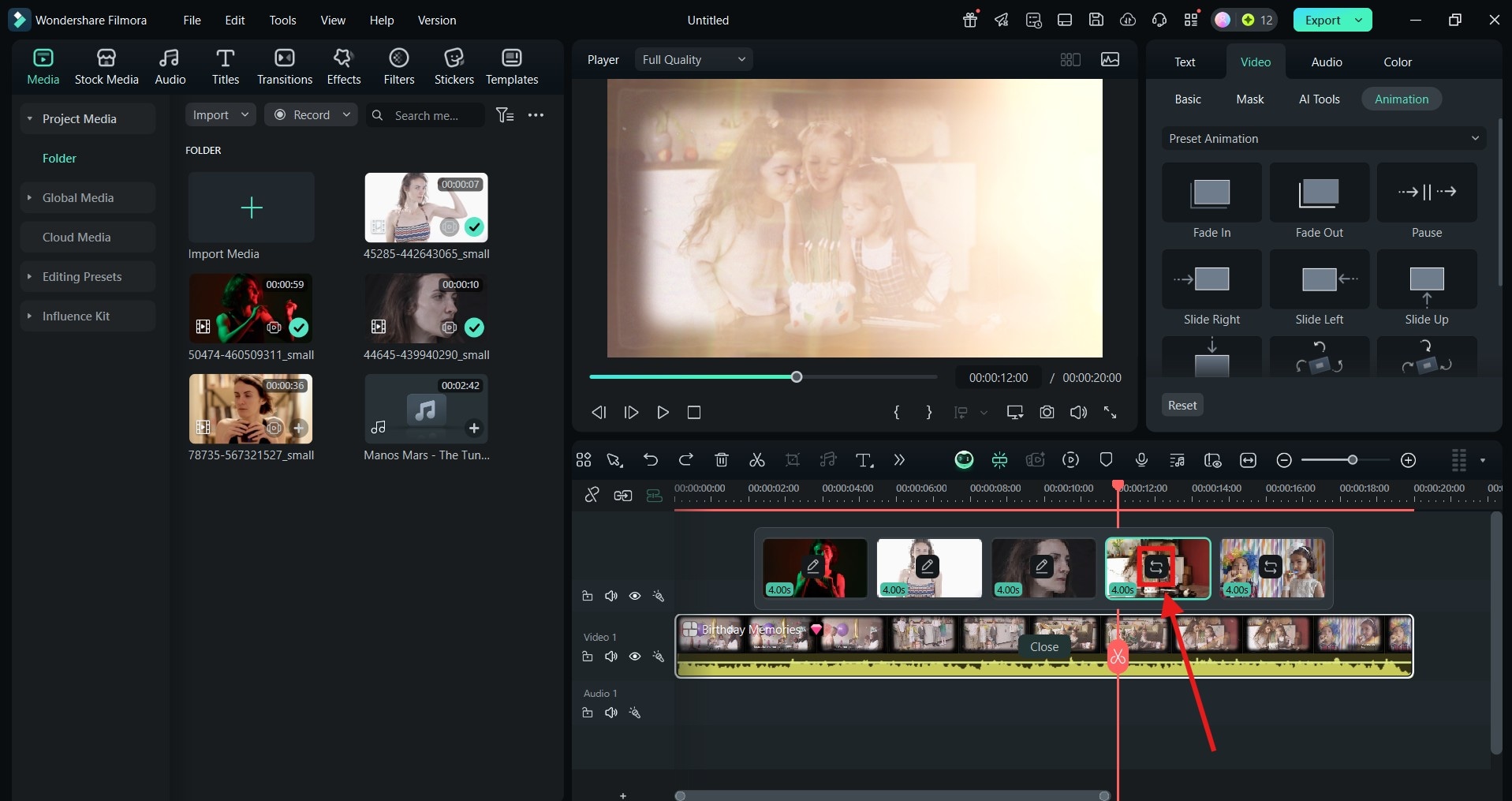Open the Import dropdown

[x=221, y=114]
